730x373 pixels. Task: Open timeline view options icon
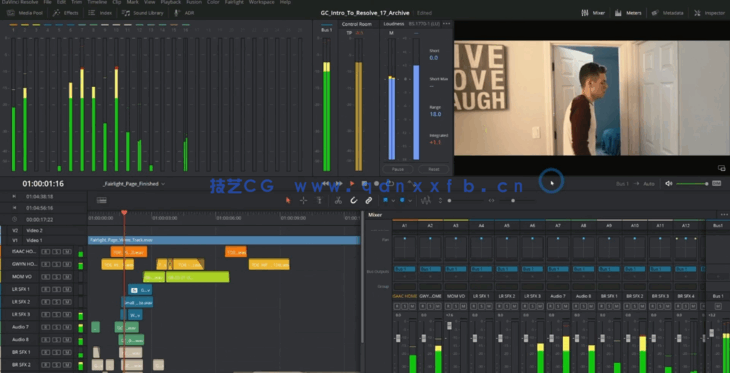point(102,200)
